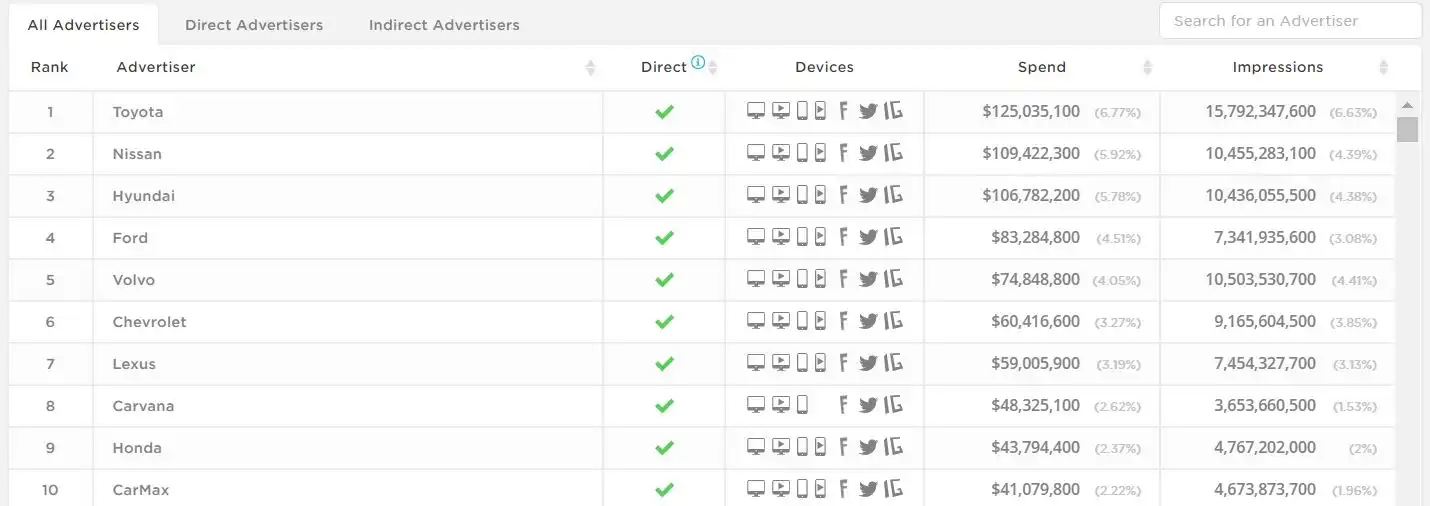Click the desktop video icon in Honda row
Image resolution: width=1430 pixels, height=506 pixels.
coord(781,447)
